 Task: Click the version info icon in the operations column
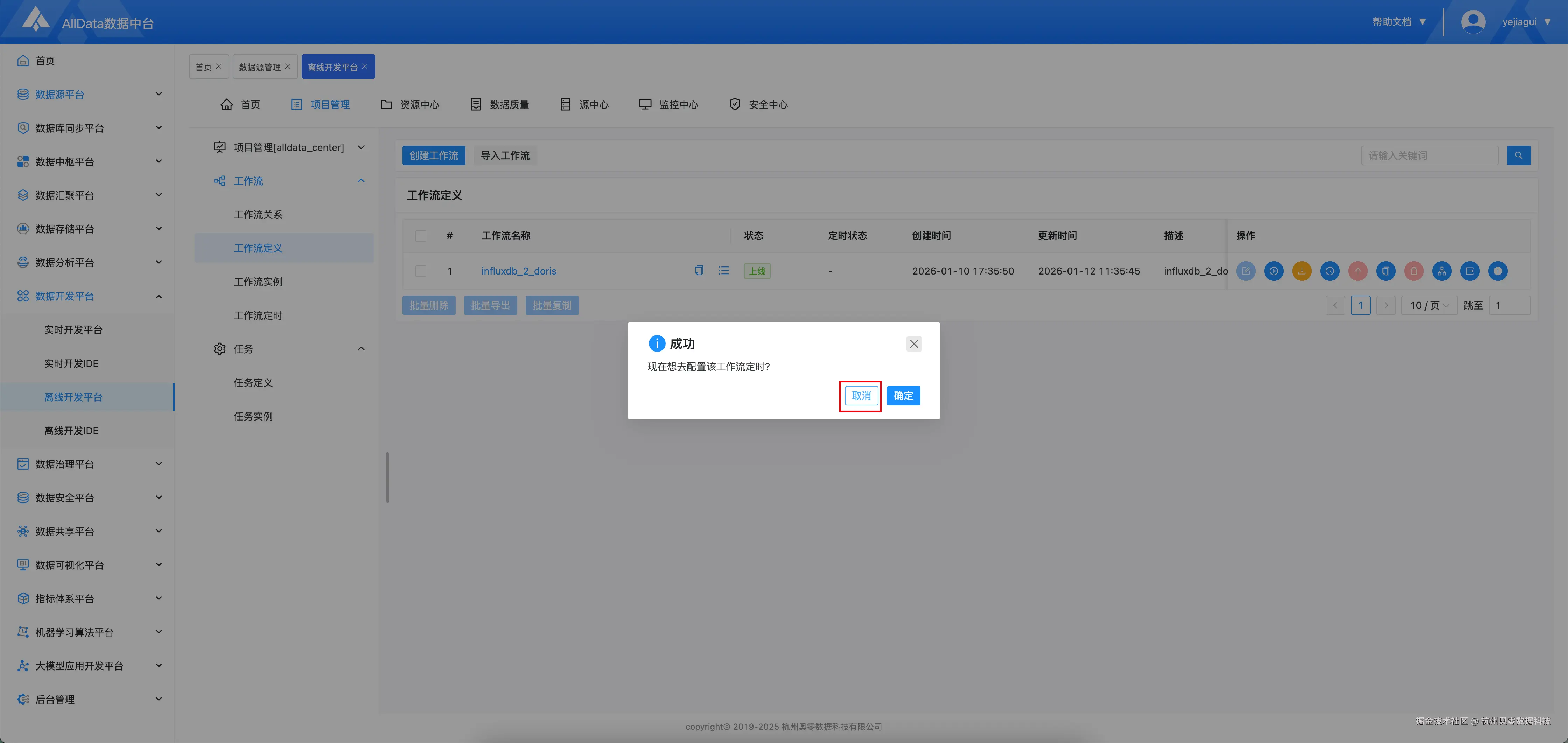1497,271
